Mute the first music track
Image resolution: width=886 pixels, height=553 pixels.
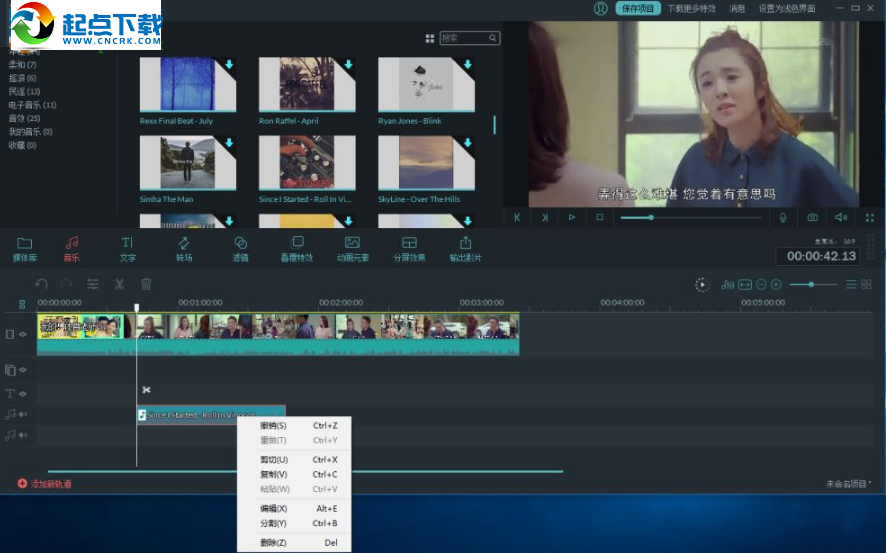[x=22, y=414]
